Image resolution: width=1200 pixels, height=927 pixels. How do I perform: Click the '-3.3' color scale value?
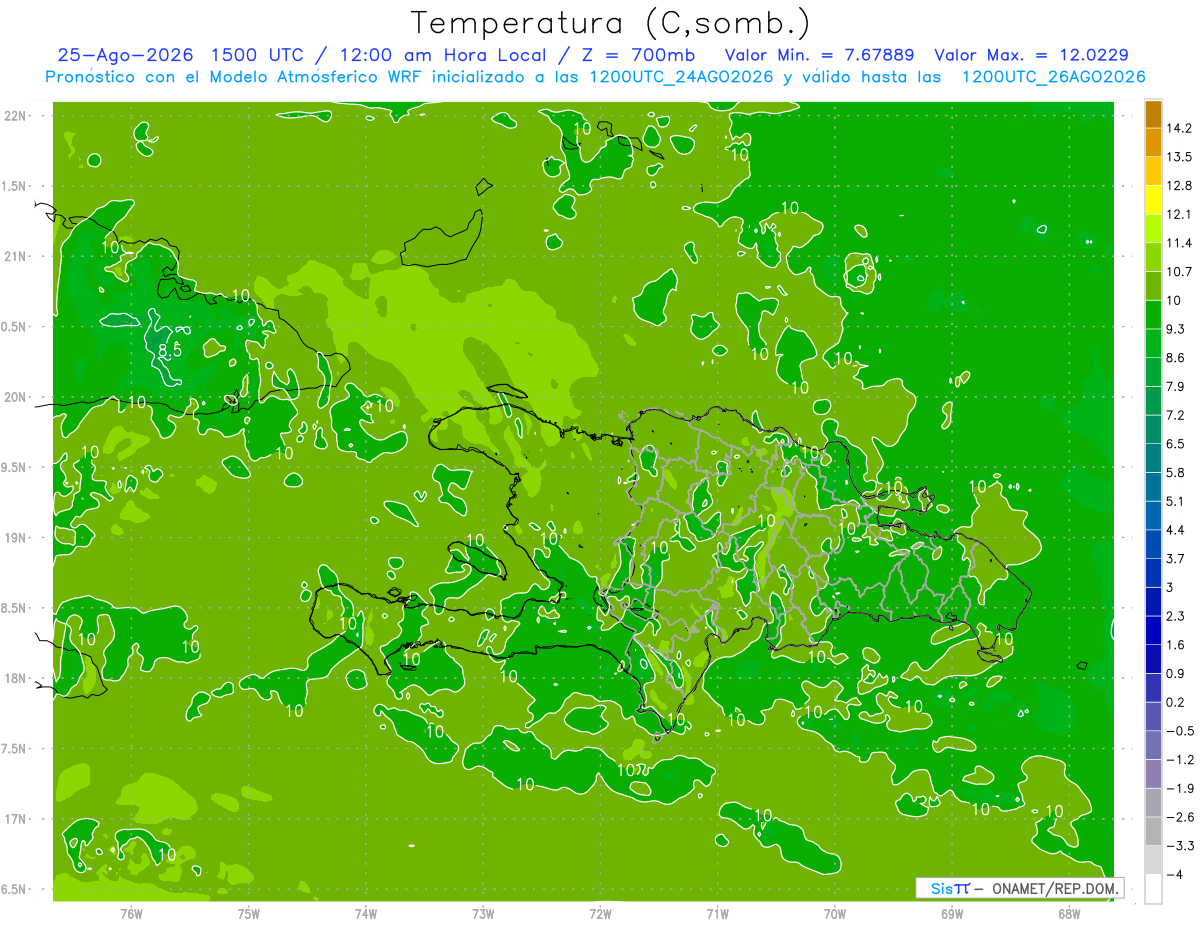[x=1180, y=846]
